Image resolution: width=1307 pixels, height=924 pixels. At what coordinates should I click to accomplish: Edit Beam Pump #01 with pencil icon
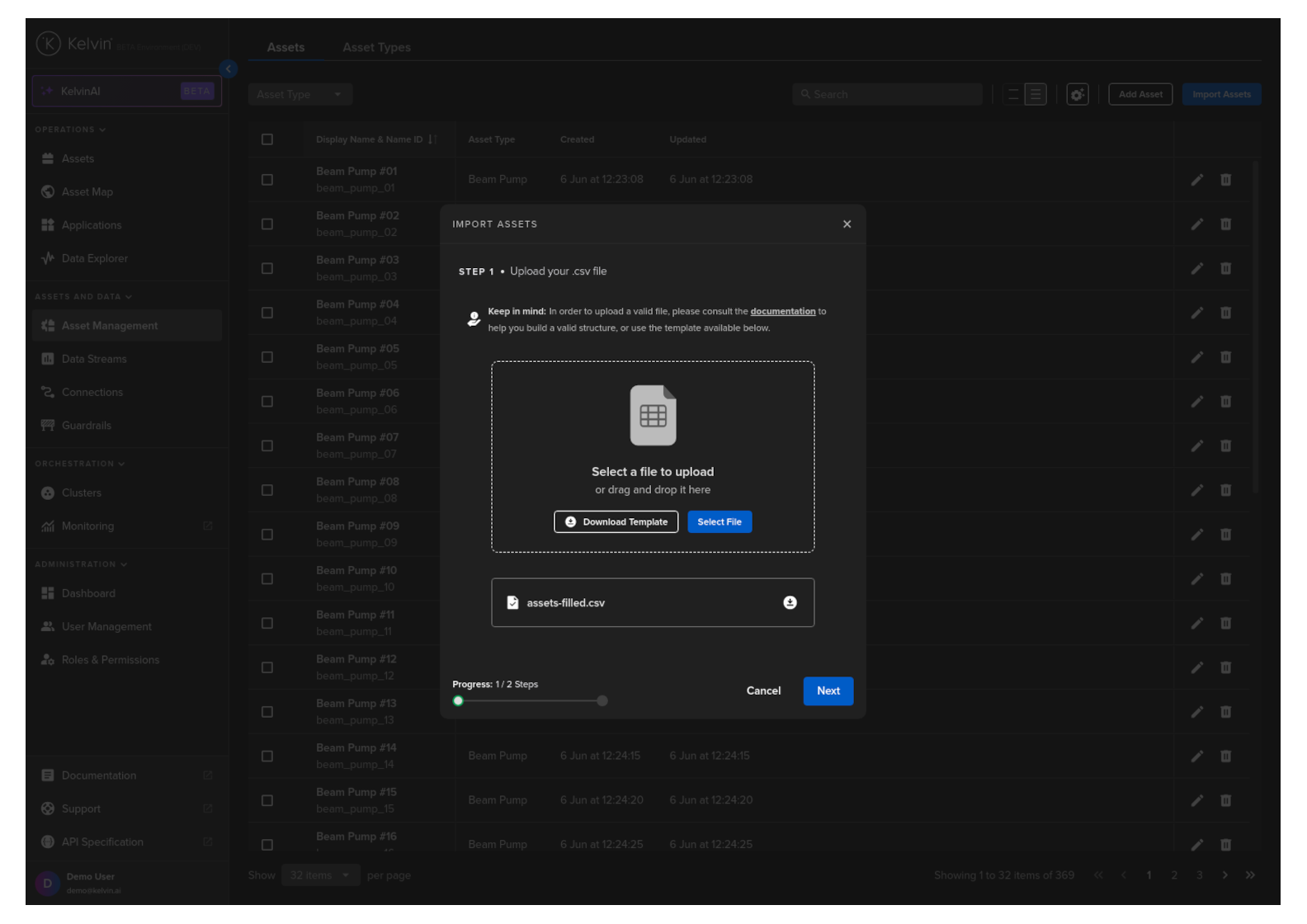click(1196, 180)
